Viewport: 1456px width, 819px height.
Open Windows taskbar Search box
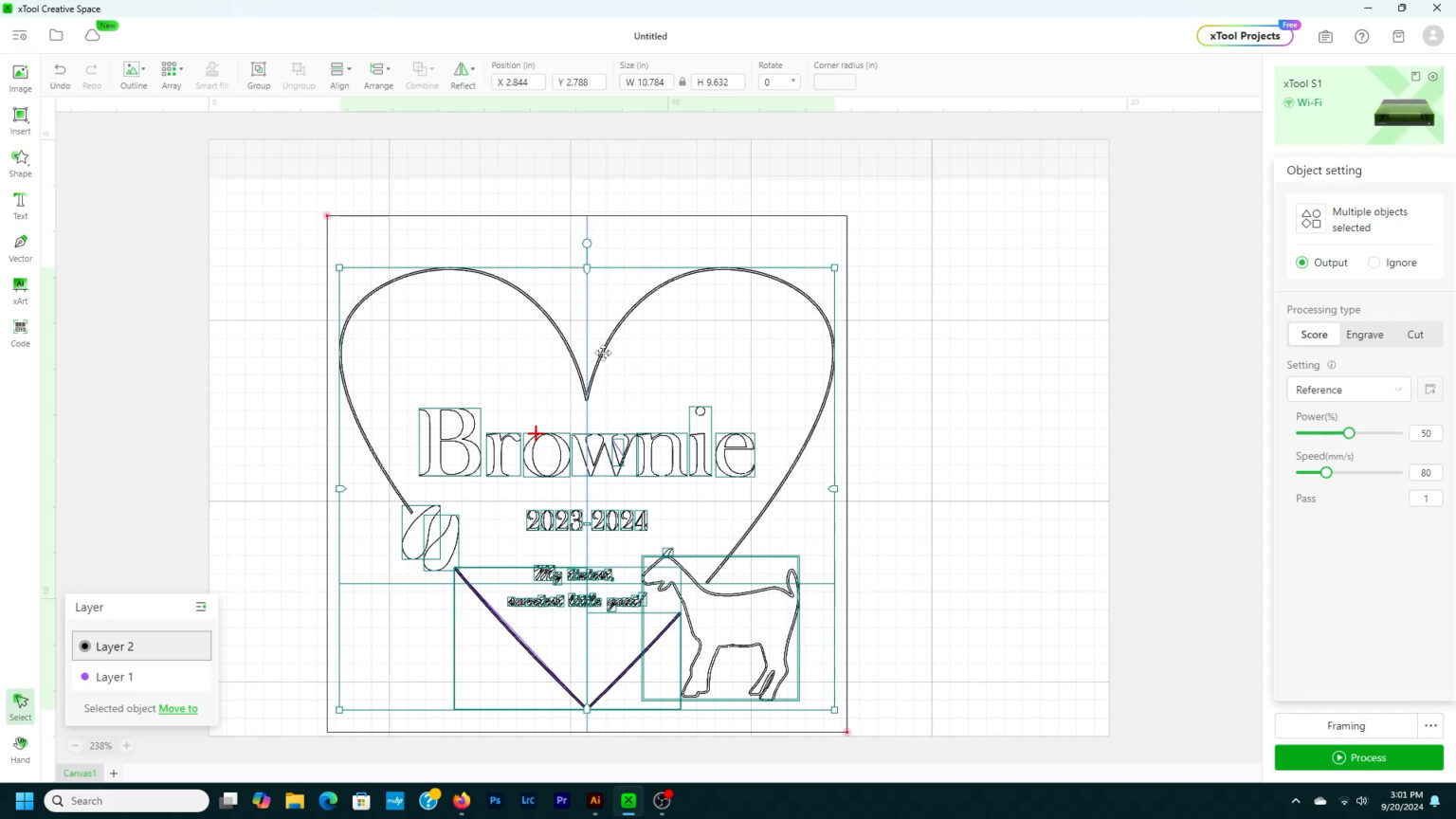[x=127, y=801]
